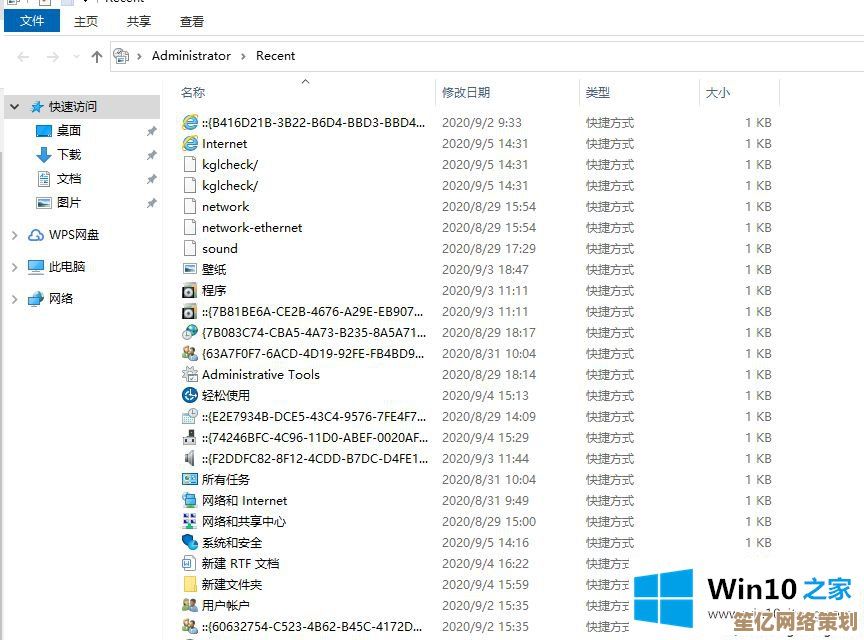Click the 用户帐户 users icon

coord(190,606)
